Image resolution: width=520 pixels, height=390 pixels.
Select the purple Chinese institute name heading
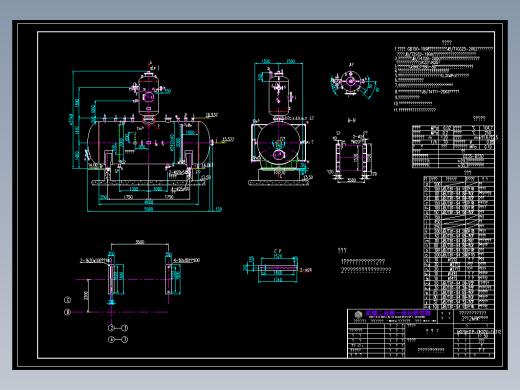pos(398,313)
